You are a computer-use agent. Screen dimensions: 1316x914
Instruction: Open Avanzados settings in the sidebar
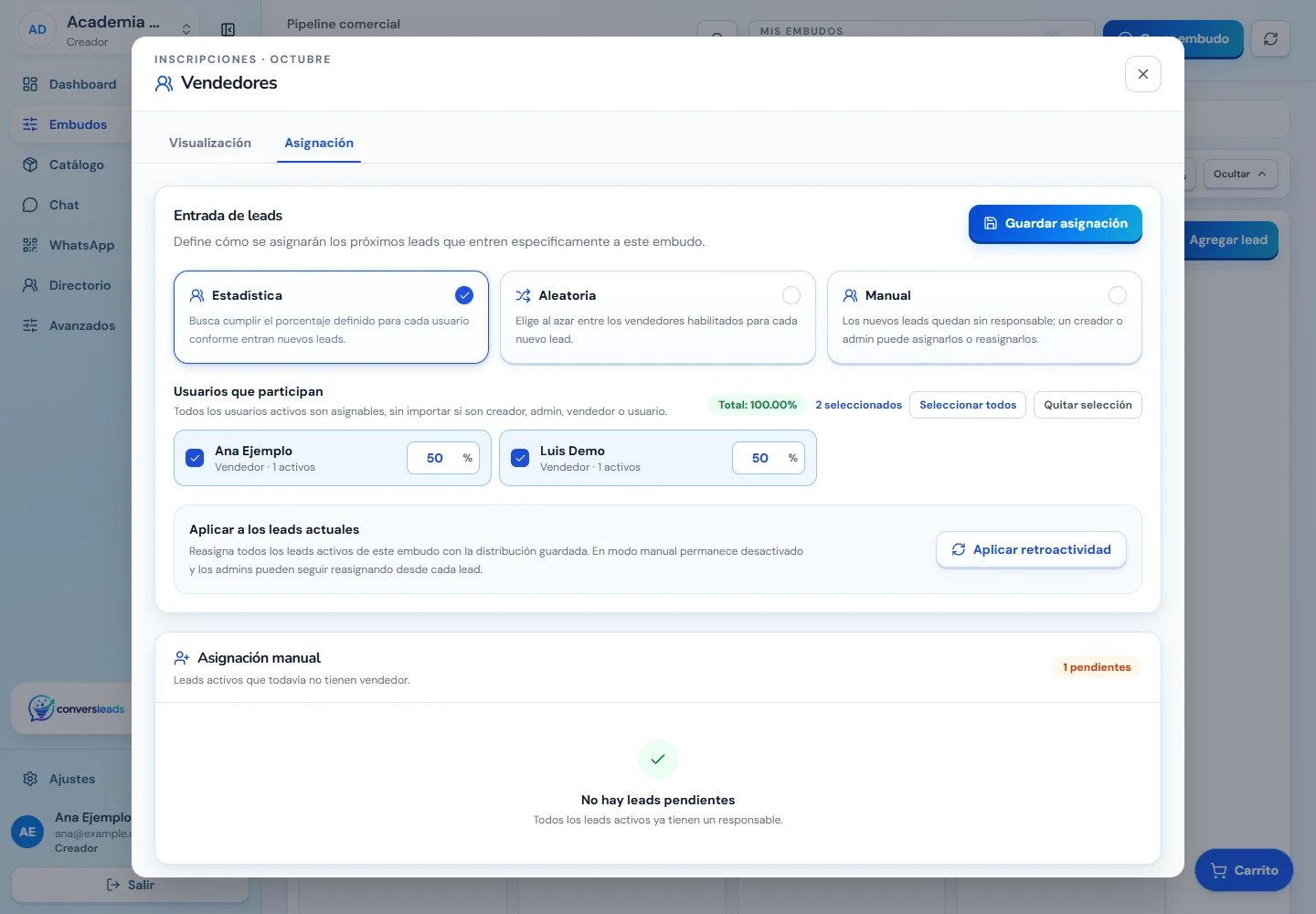[x=69, y=325]
